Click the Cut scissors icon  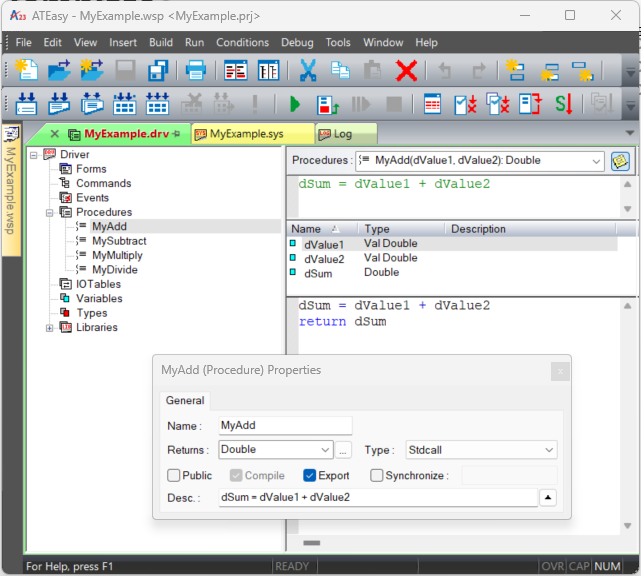point(308,70)
